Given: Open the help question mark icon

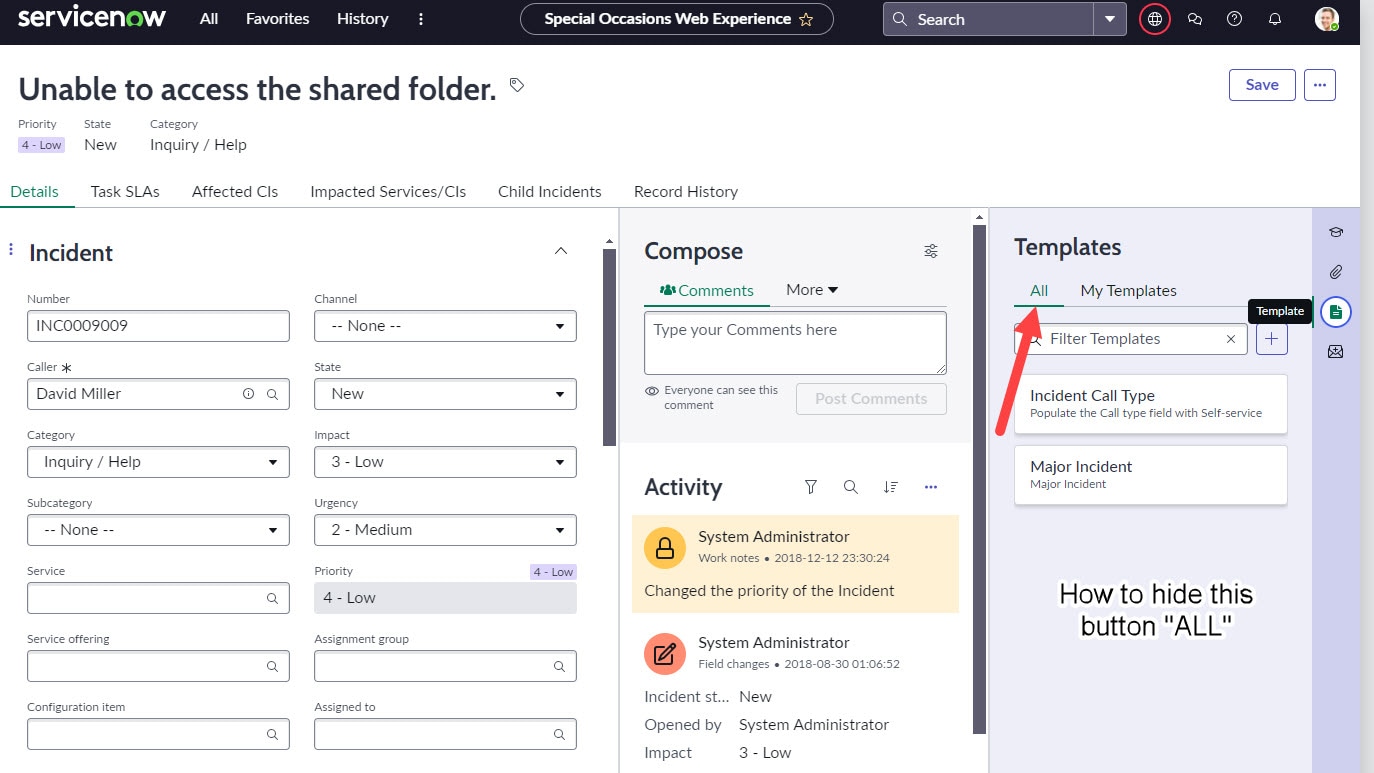Looking at the screenshot, I should tap(1234, 19).
